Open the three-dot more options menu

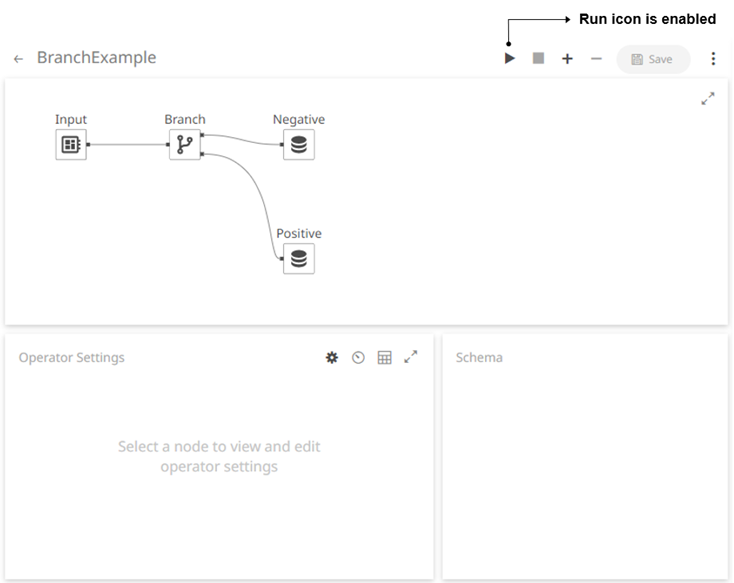713,59
